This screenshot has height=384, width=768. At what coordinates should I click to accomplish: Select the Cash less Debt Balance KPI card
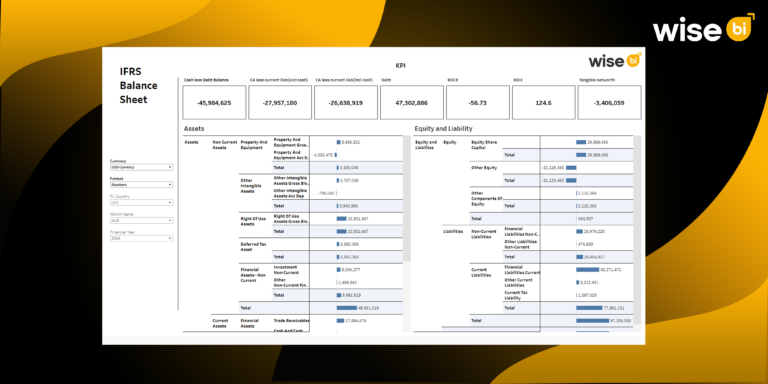pyautogui.click(x=214, y=102)
